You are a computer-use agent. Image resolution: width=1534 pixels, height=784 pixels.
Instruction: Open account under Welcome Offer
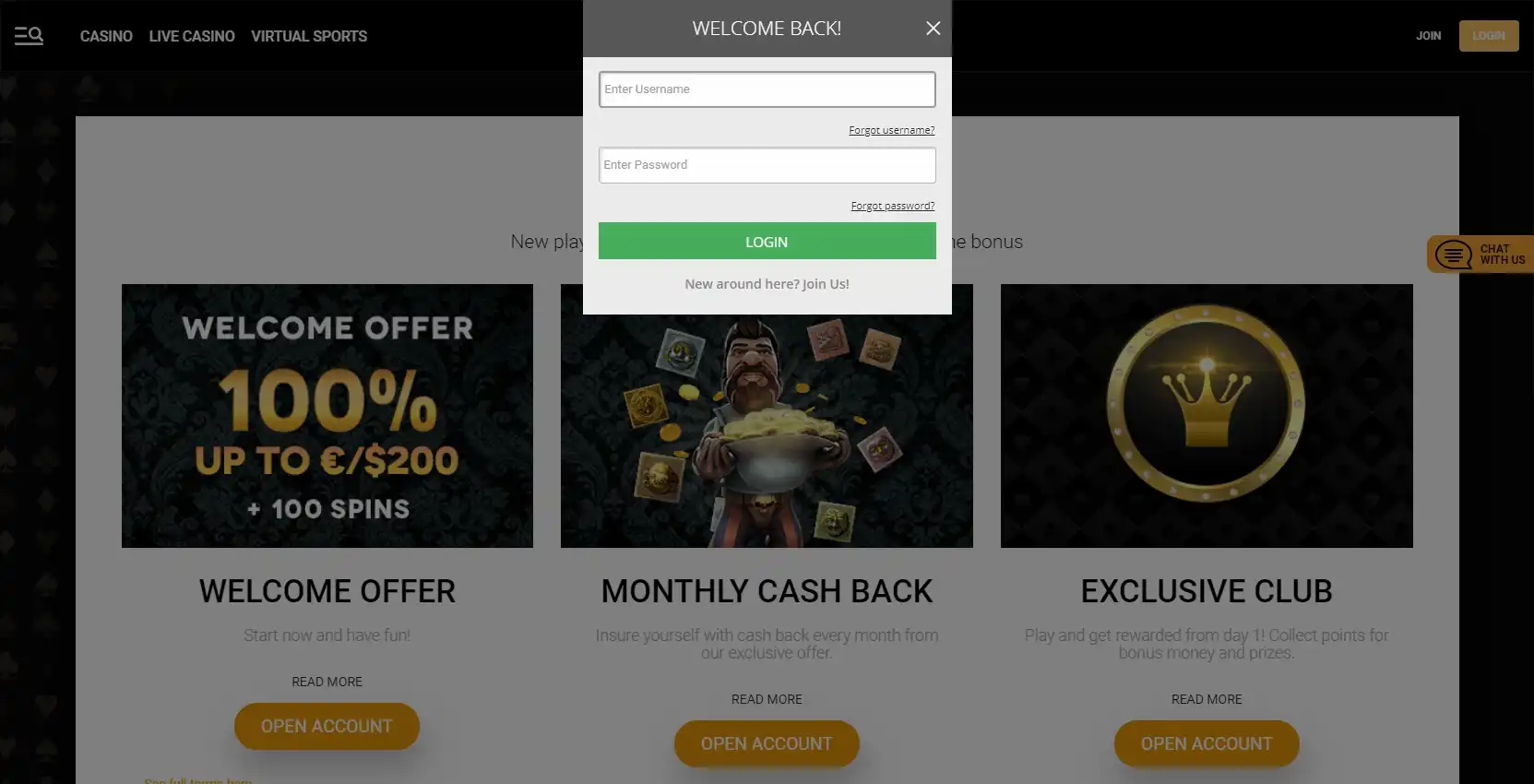pos(327,727)
